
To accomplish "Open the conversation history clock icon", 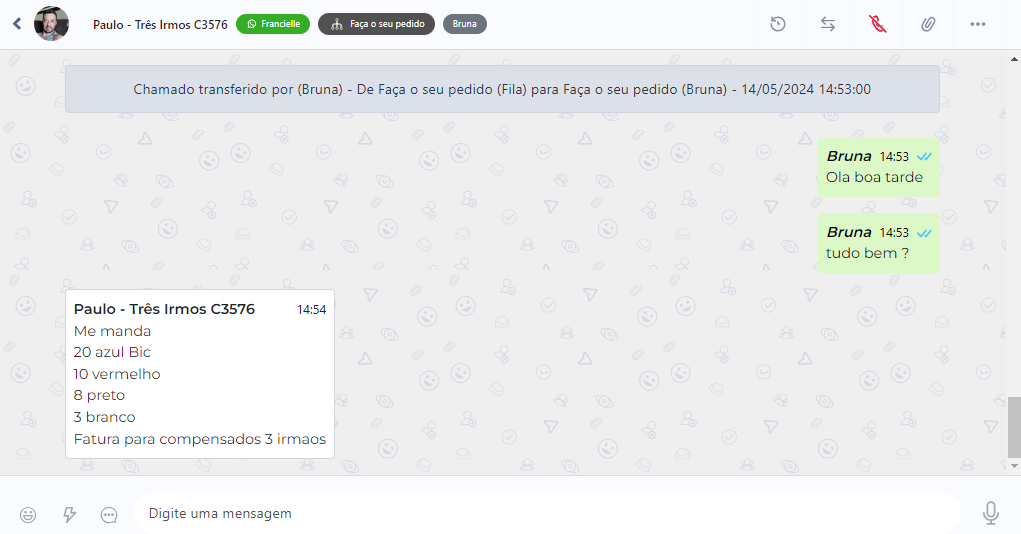I will pos(778,24).
